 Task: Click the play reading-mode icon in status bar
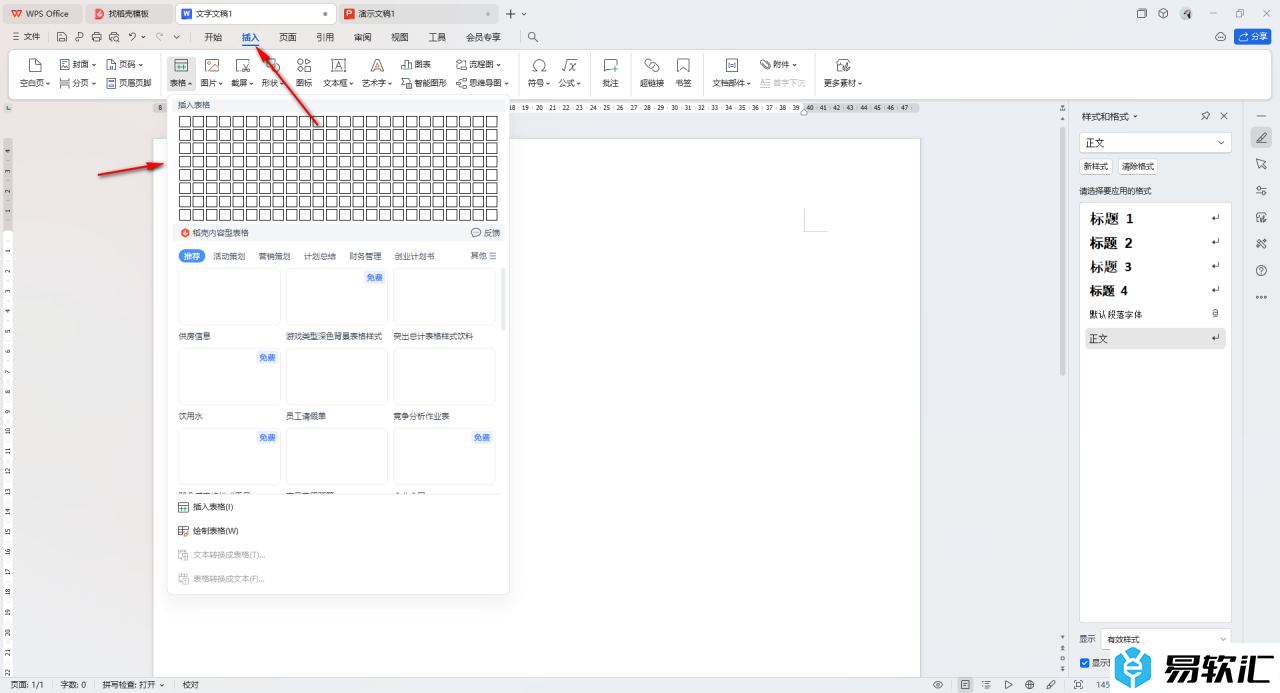click(1008, 685)
